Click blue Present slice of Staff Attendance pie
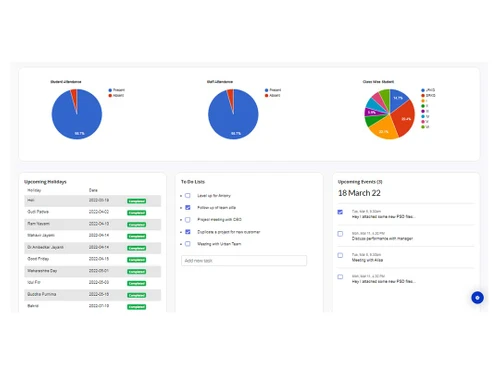 tap(233, 120)
